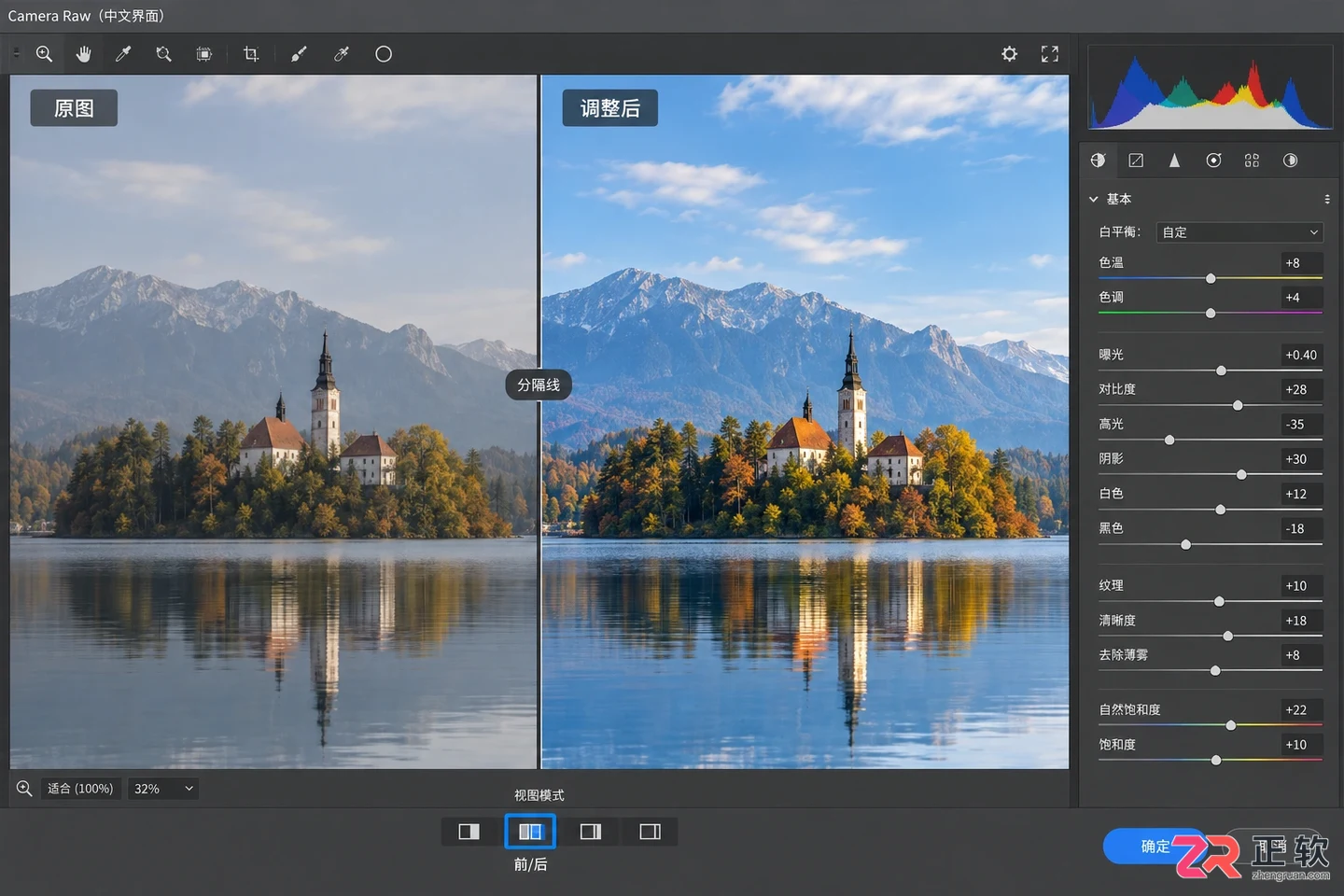Pick the White Balance eyedropper tool

(123, 54)
